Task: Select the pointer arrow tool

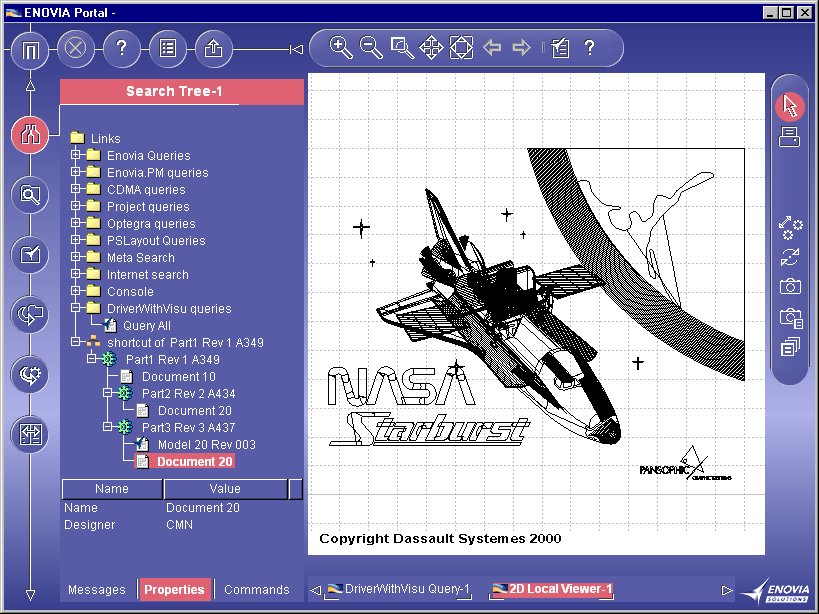Action: tap(790, 106)
